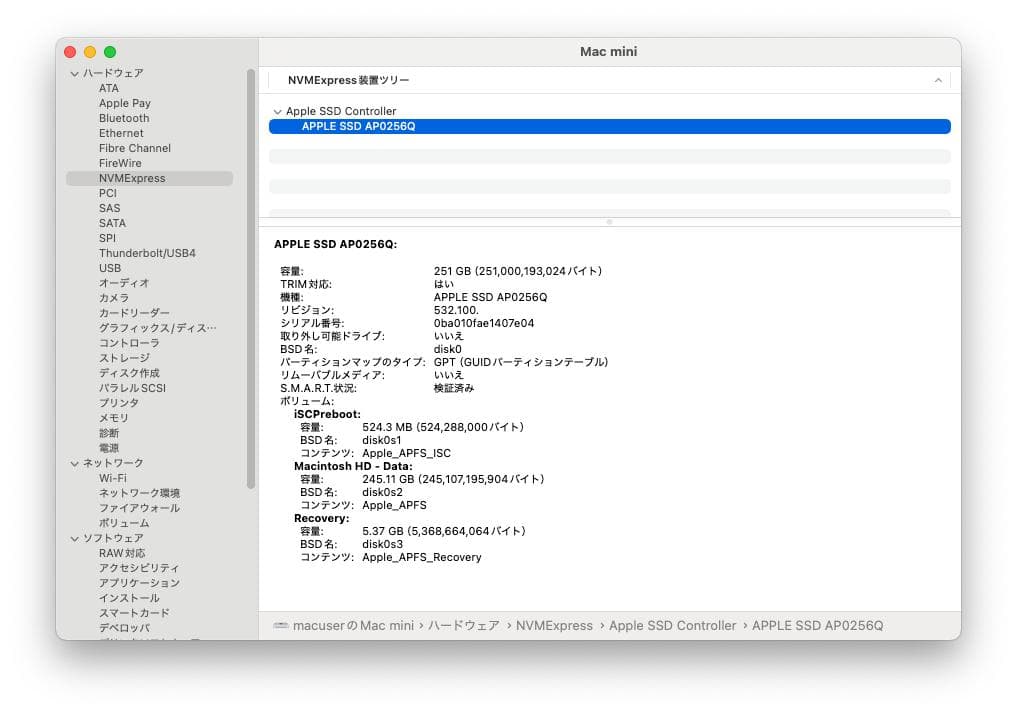Collapse the NVMExpress装置ツリー panel with its chevron
This screenshot has width=1017, height=714.
(x=938, y=80)
